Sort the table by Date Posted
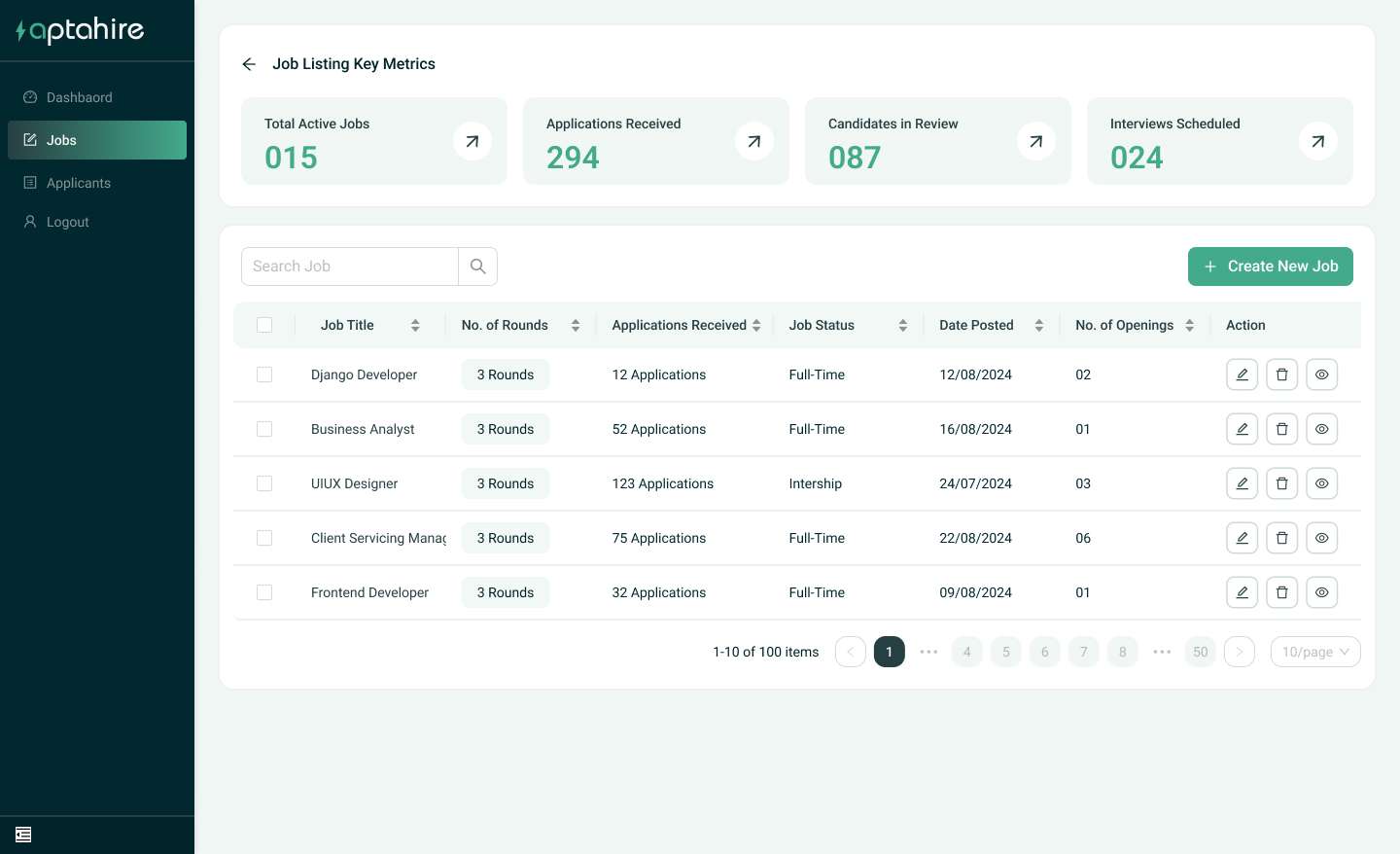1400x854 pixels. (x=1038, y=326)
